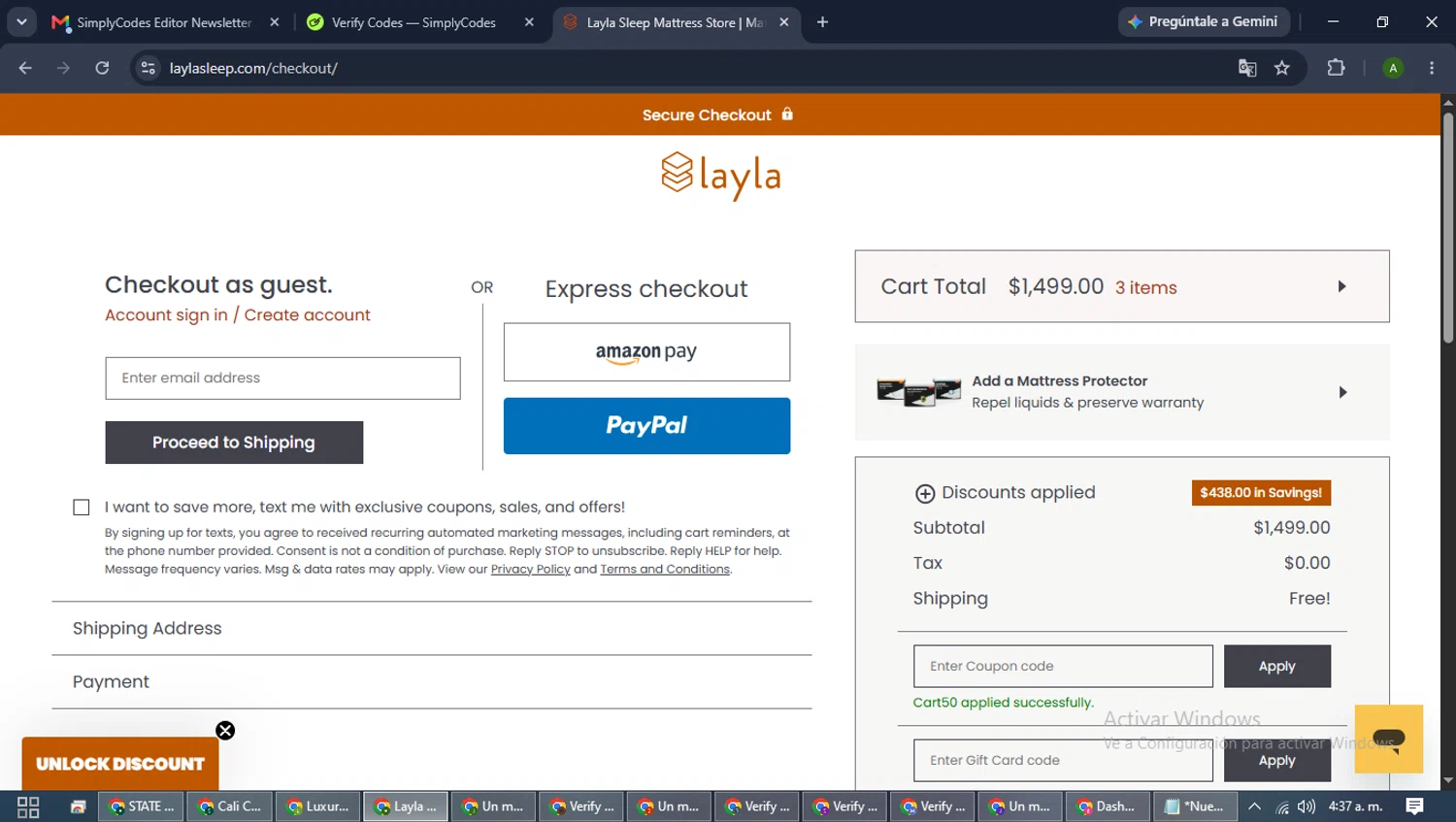This screenshot has width=1456, height=822.
Task: Switch to SimplyCodes Editor Newsletter tab
Action: click(165, 22)
